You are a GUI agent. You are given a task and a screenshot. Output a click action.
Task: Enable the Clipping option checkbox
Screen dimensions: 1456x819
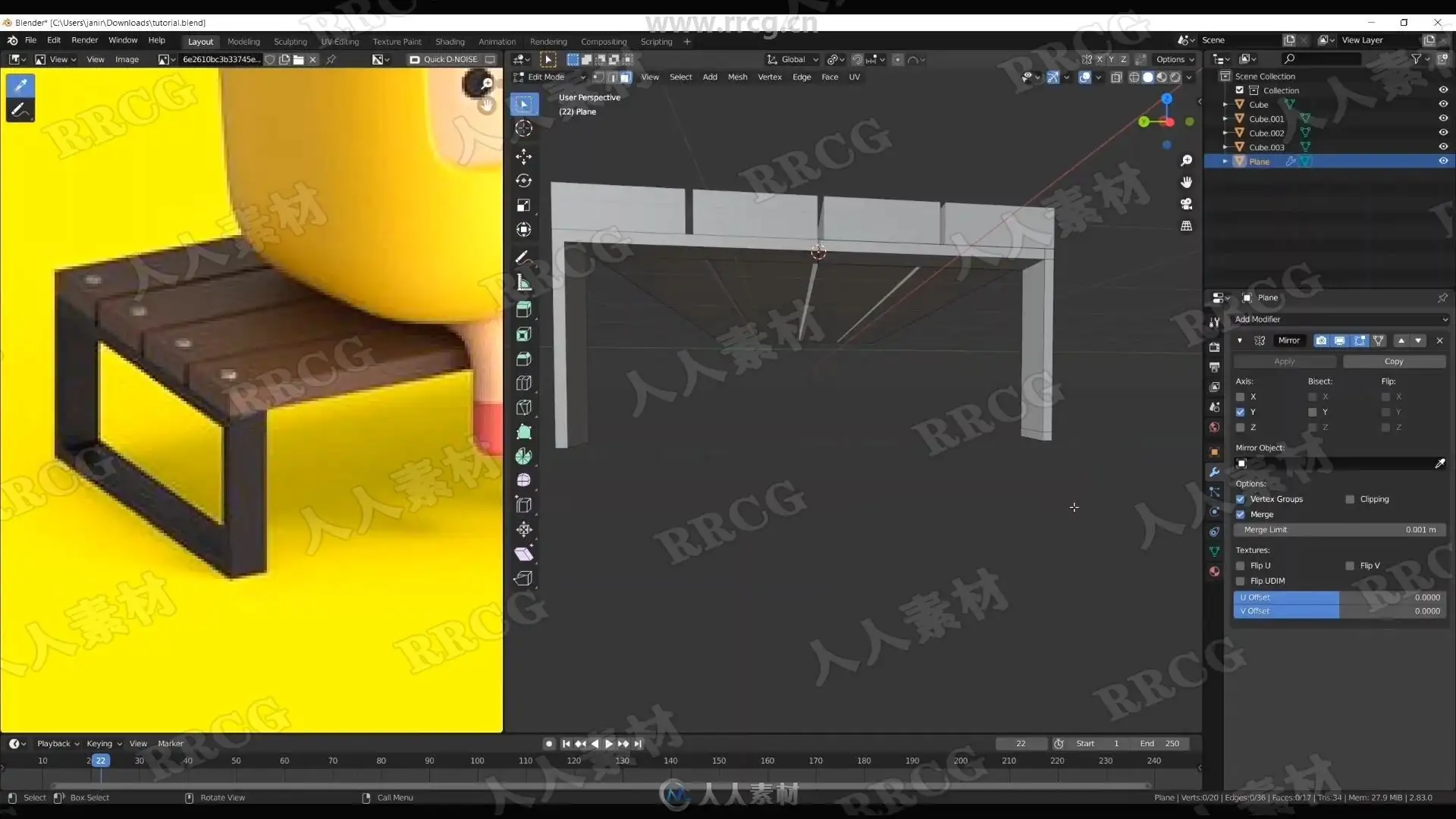pos(1350,499)
